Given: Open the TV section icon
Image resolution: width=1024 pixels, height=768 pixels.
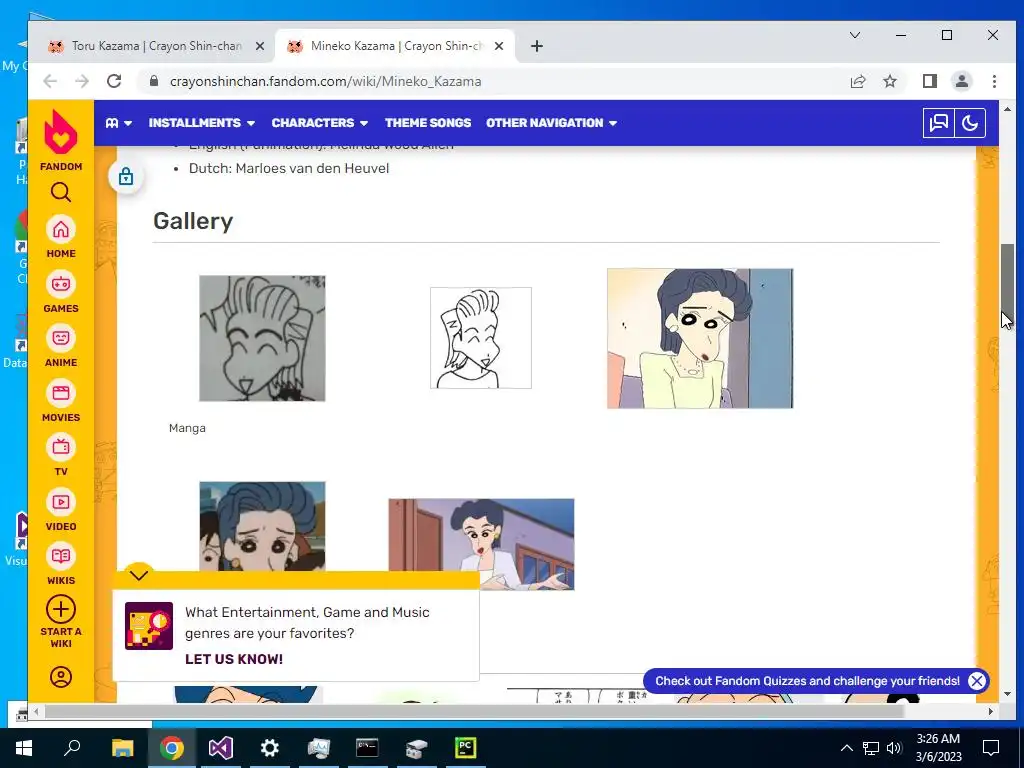Looking at the screenshot, I should point(61,447).
